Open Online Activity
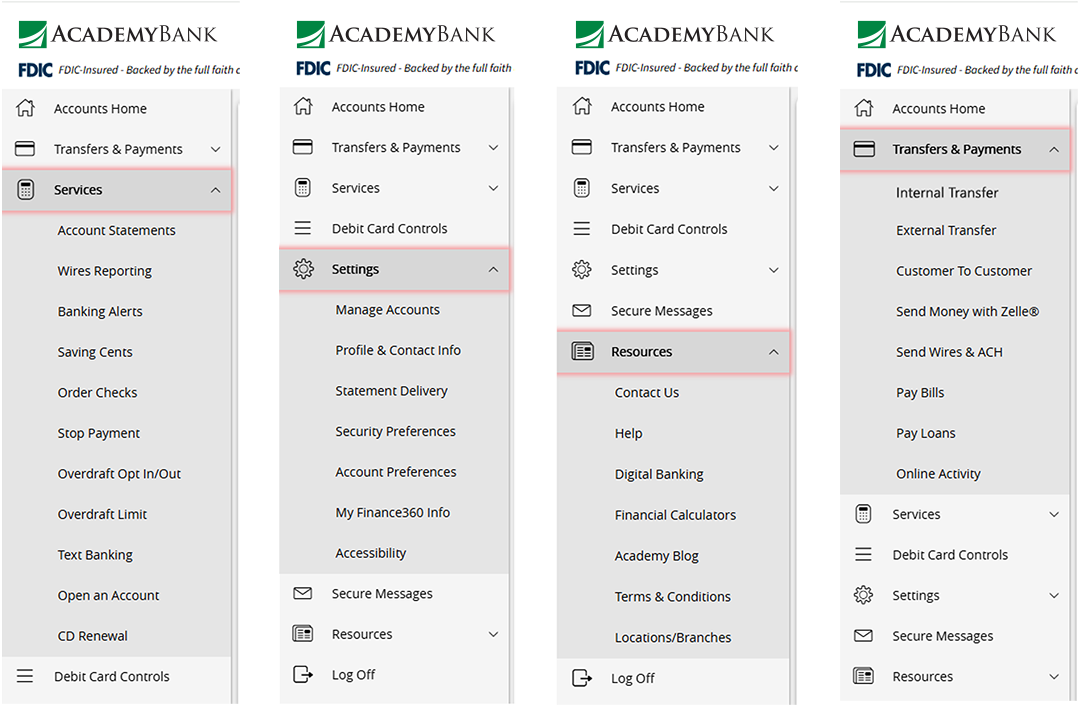Viewport: 1080px width, 707px height. click(938, 473)
